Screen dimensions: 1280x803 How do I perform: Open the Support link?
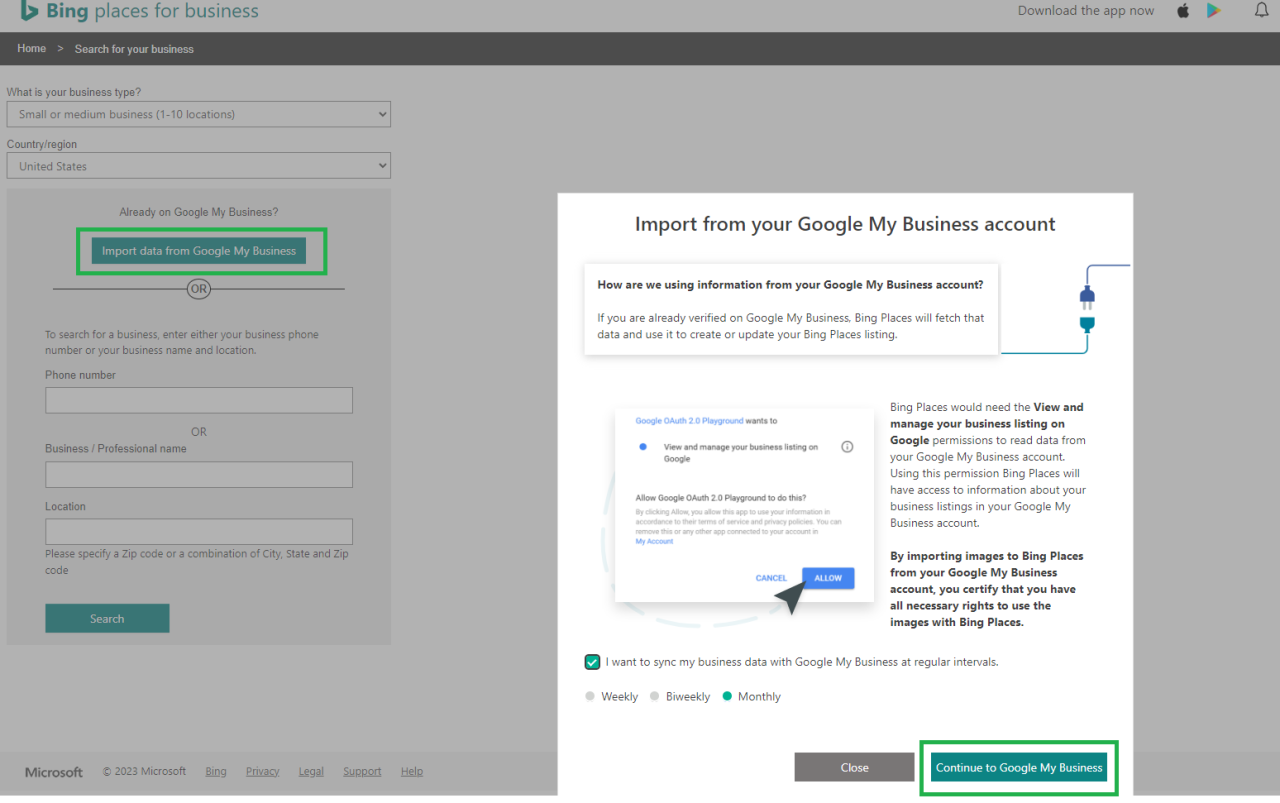click(362, 771)
